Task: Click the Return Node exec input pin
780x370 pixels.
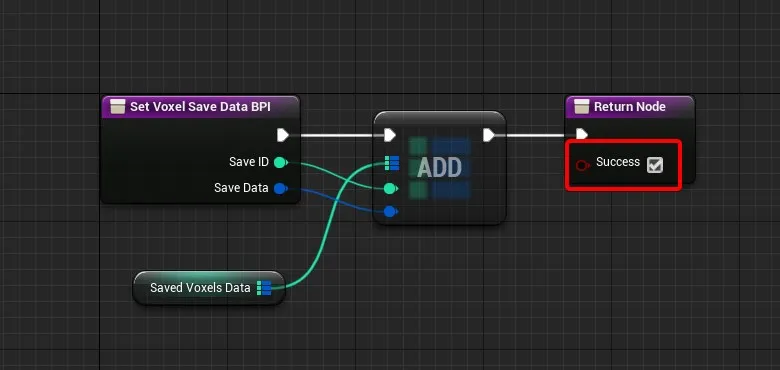Action: click(582, 134)
